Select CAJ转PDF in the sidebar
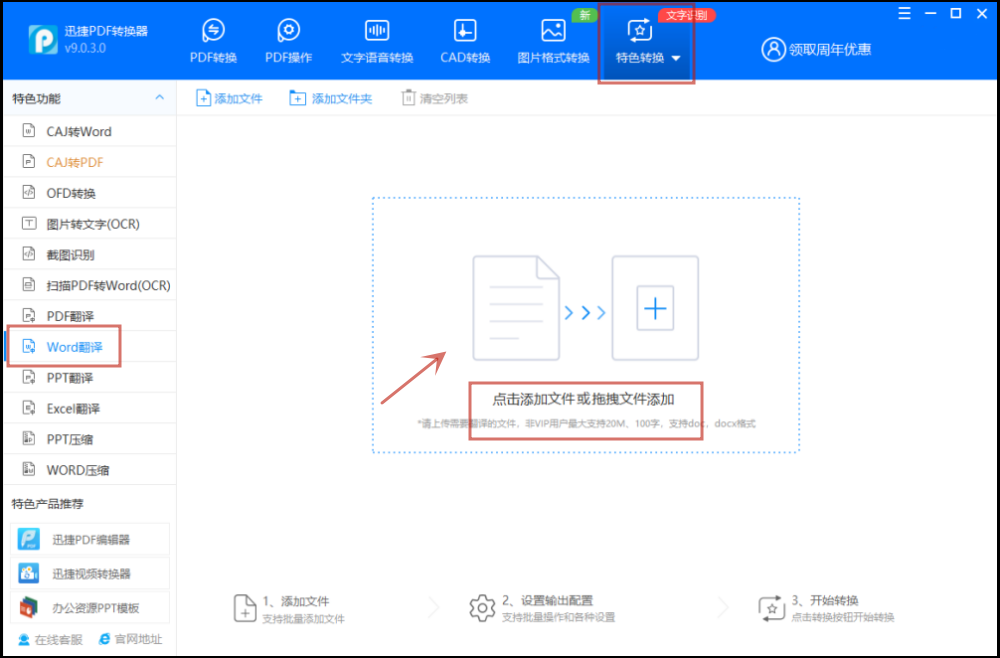 [x=90, y=162]
